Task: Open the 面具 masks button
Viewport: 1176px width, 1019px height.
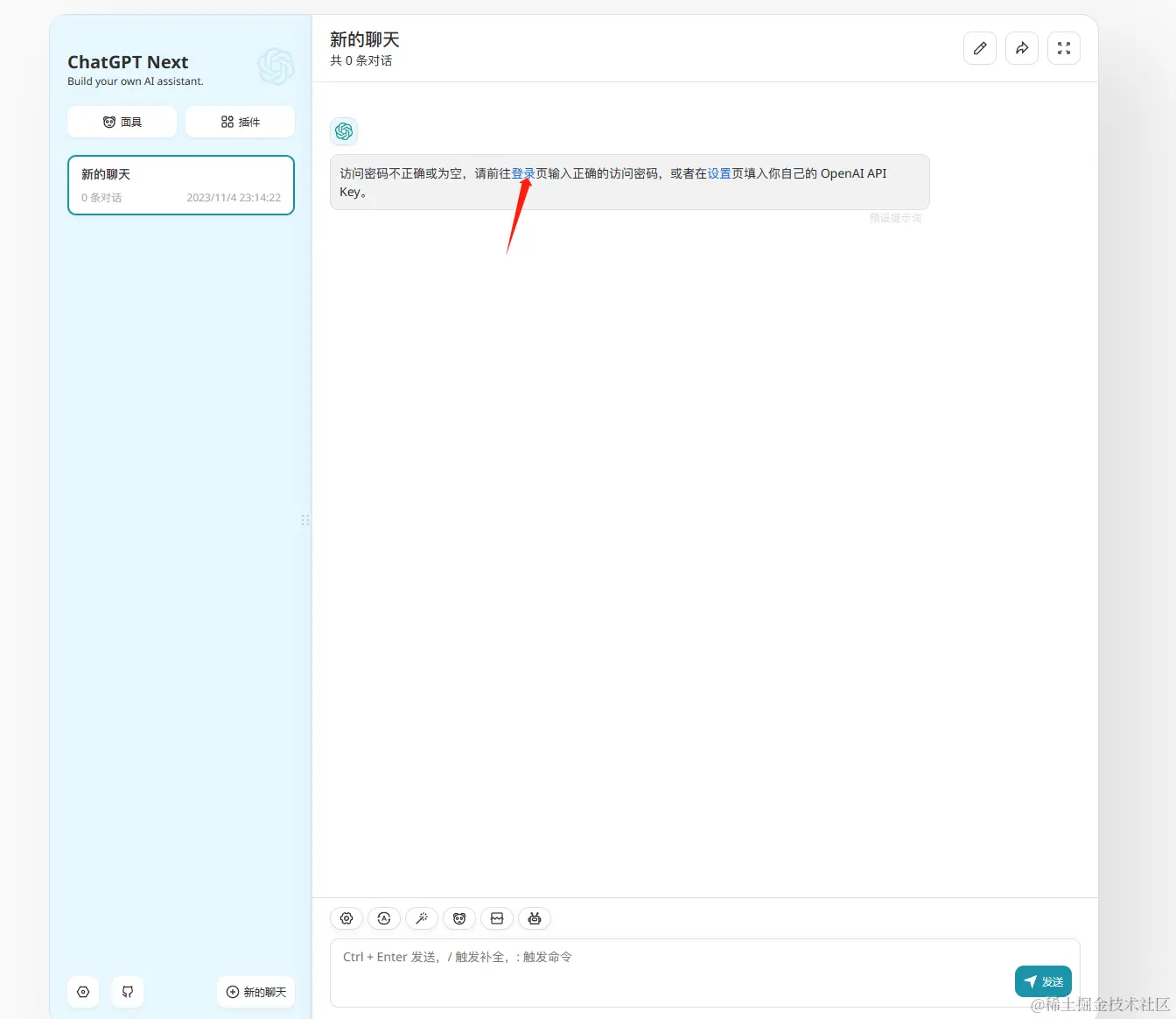Action: coord(122,122)
